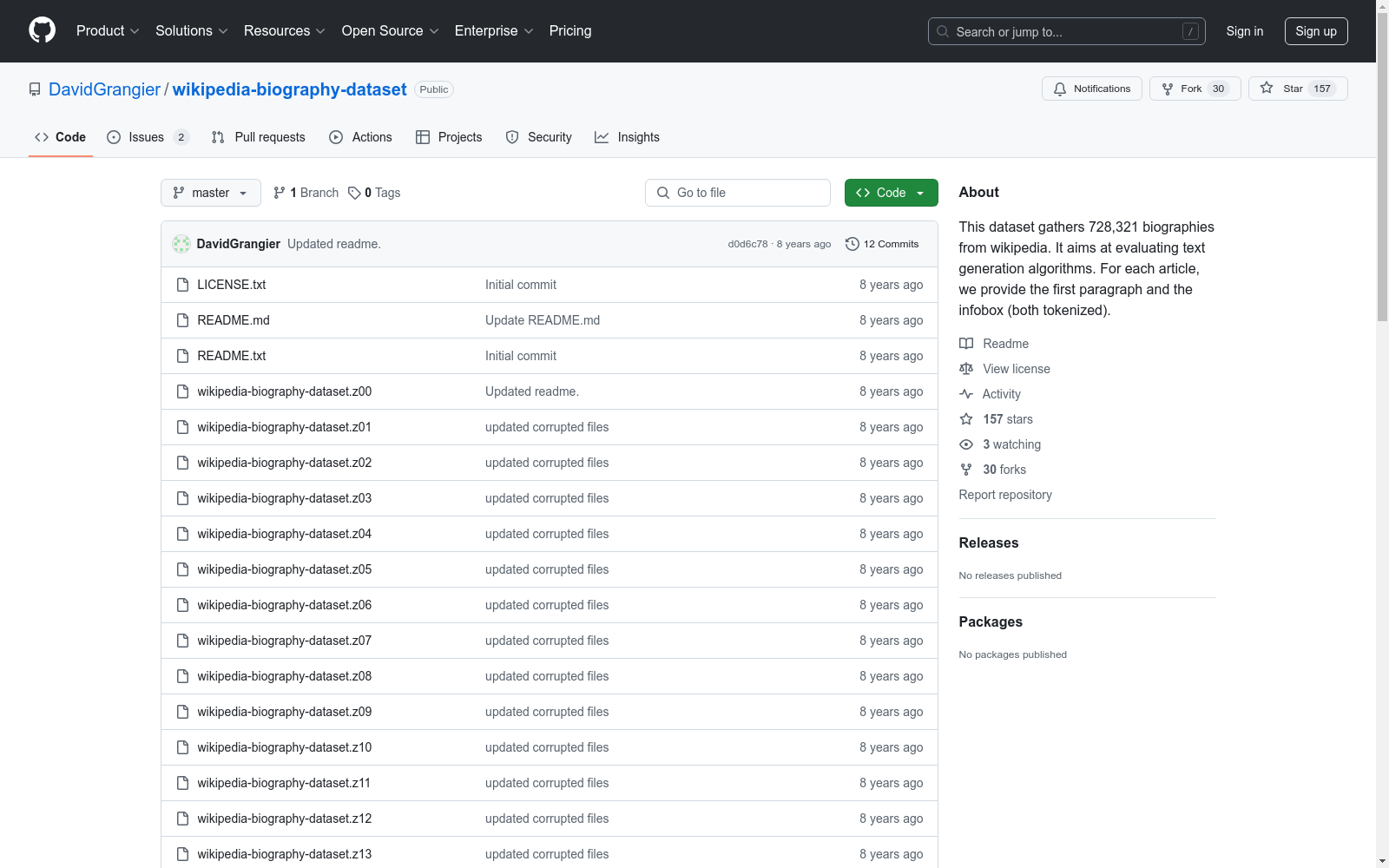Select the Code tab
This screenshot has width=1389, height=868.
(61, 137)
